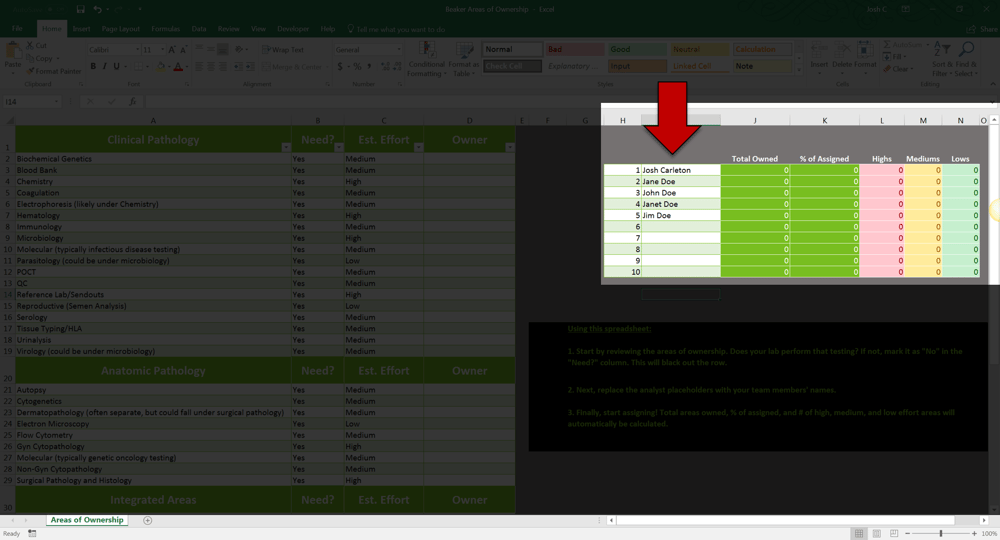Increase font size with the larger A icon
The image size is (1000, 540).
click(172, 50)
